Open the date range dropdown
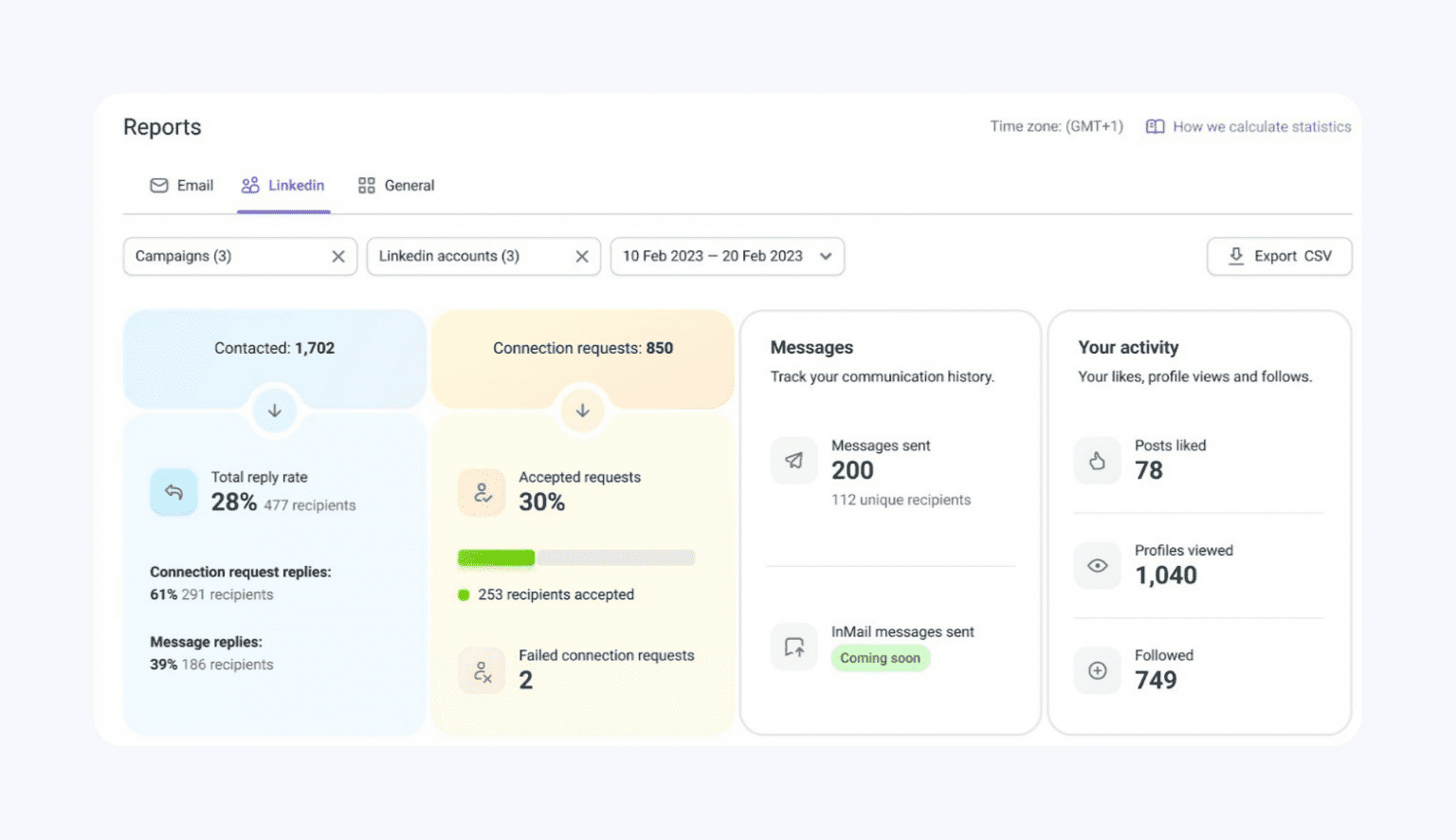Image resolution: width=1456 pixels, height=840 pixels. click(x=727, y=257)
